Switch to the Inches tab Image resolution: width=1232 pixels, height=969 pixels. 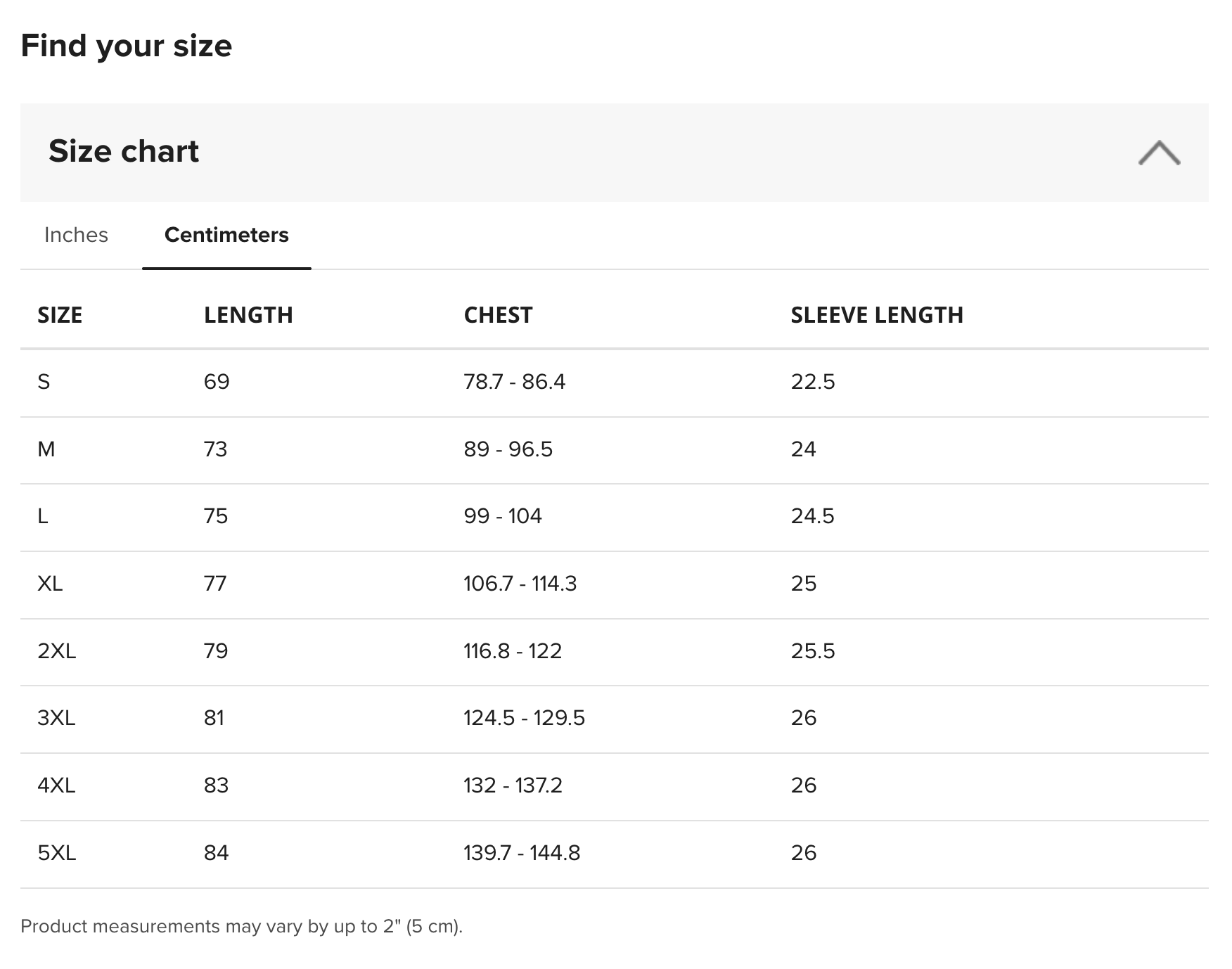coord(76,235)
